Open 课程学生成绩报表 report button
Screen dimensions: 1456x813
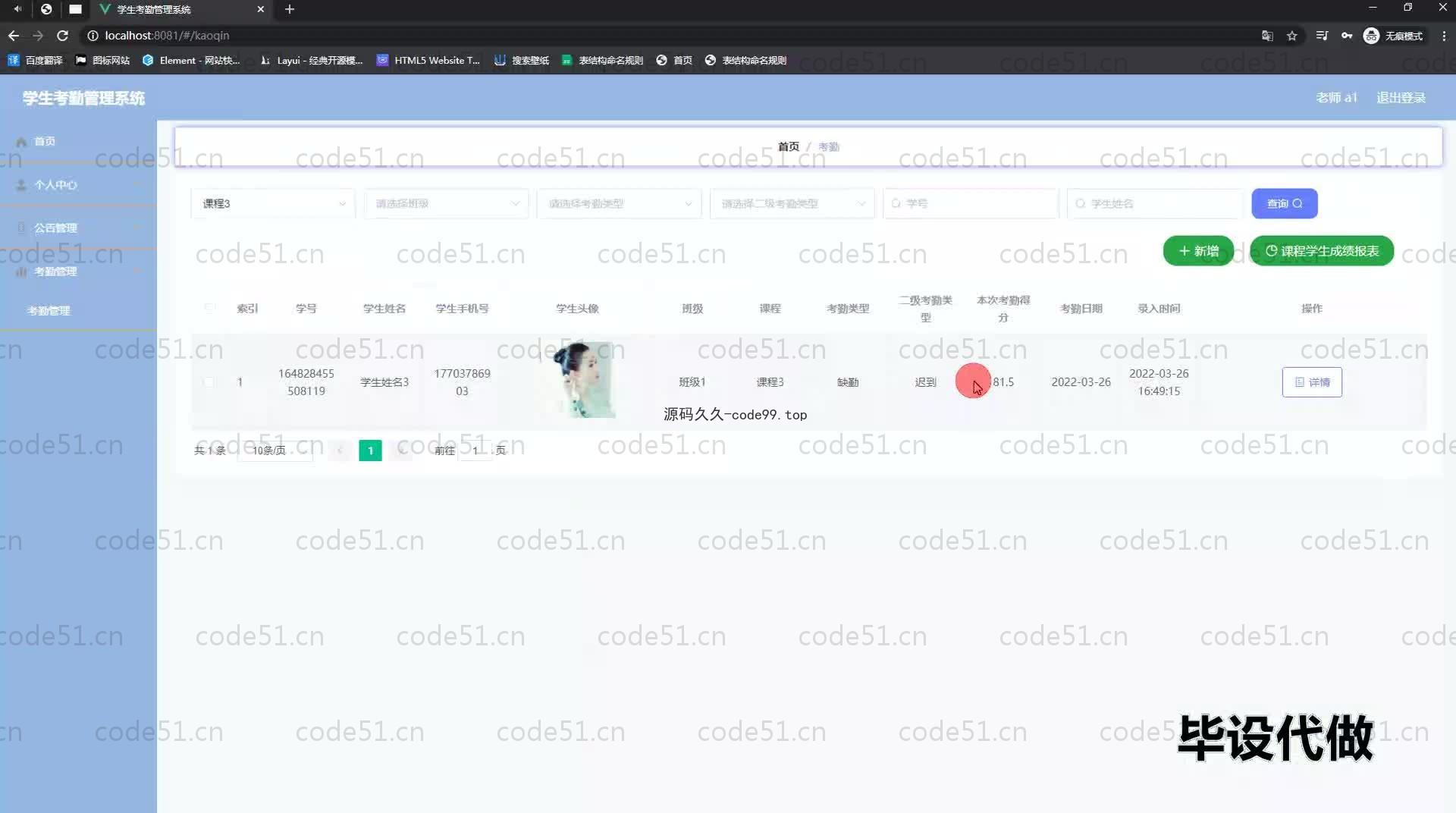(1321, 251)
